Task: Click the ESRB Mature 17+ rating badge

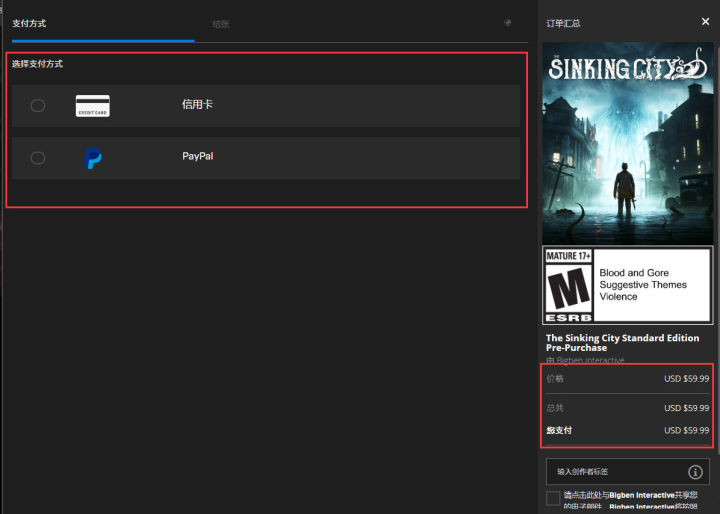Action: coord(567,285)
